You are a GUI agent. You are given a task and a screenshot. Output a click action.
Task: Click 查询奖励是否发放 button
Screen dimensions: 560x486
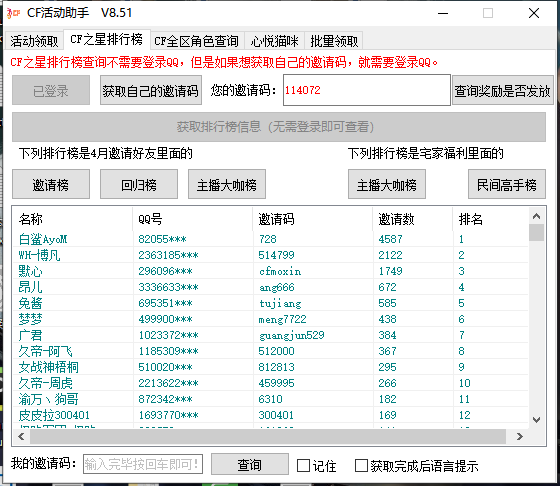pyautogui.click(x=502, y=90)
